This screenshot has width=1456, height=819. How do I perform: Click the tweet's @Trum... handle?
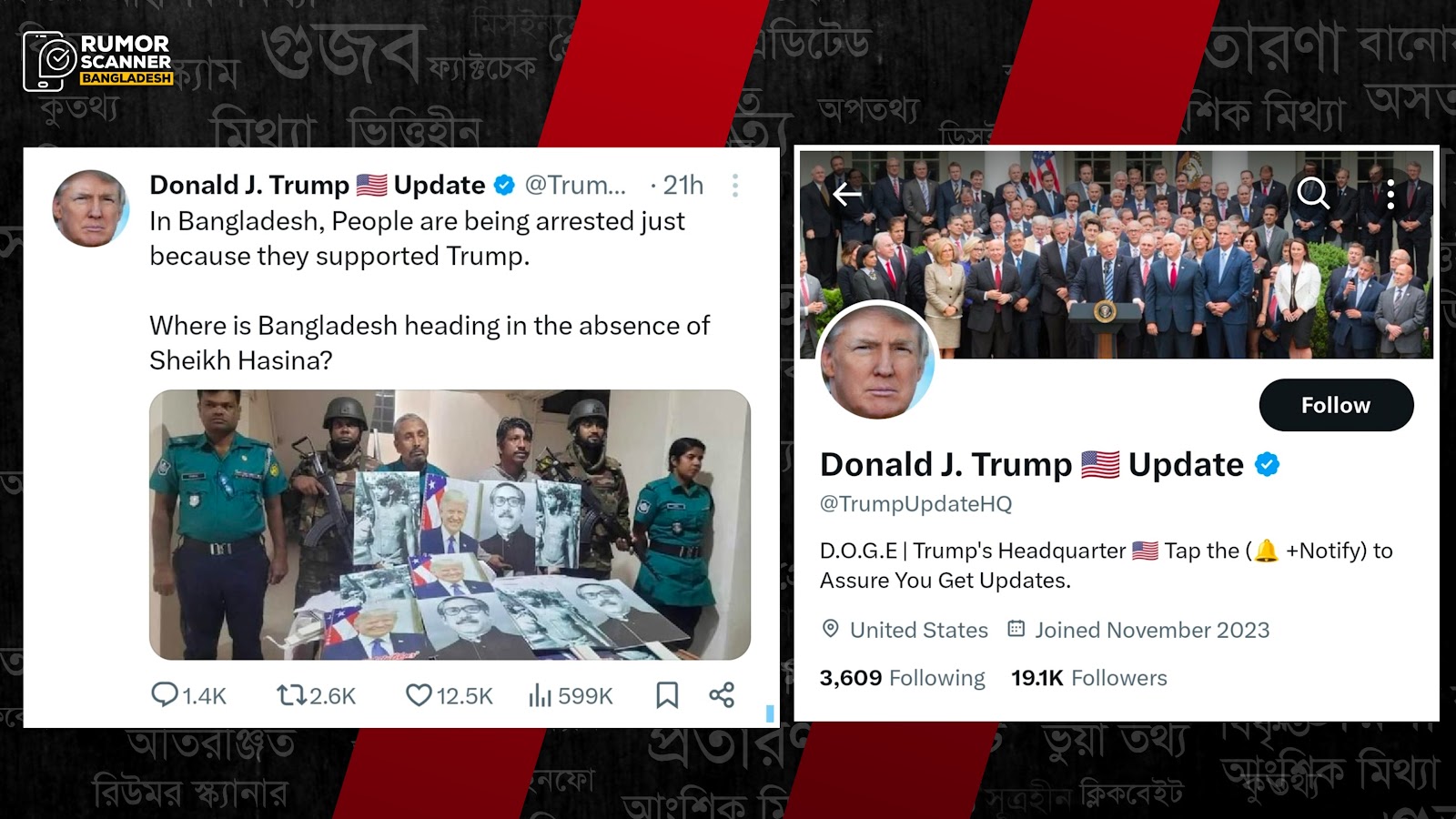pos(575,185)
